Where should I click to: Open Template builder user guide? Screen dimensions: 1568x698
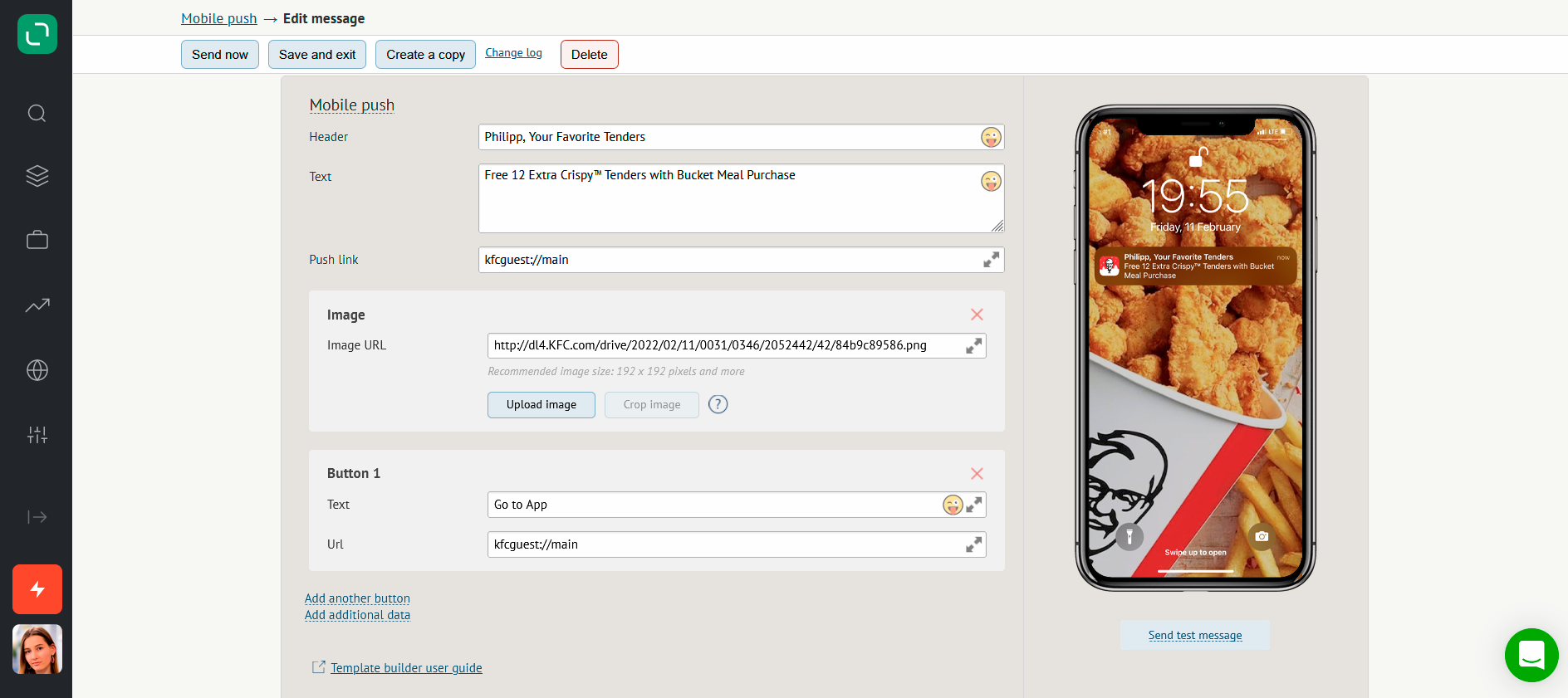point(406,668)
